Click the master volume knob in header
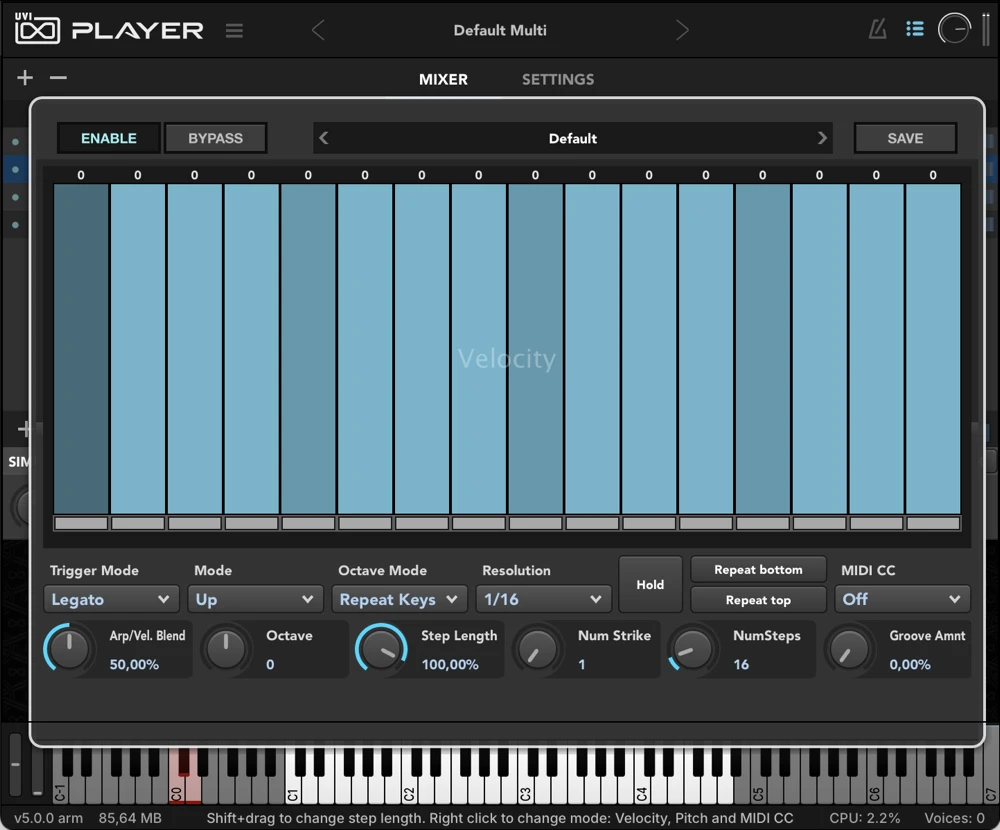Image resolution: width=1000 pixels, height=830 pixels. tap(954, 29)
